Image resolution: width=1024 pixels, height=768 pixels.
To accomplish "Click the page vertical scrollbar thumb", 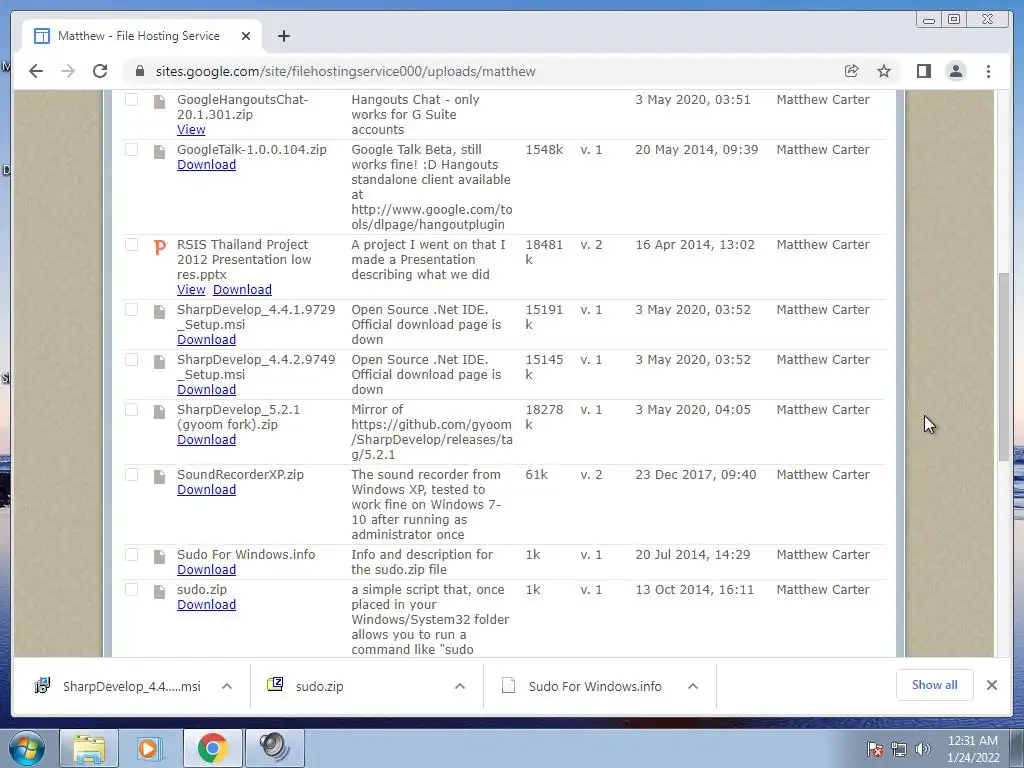I will pyautogui.click(x=1004, y=367).
